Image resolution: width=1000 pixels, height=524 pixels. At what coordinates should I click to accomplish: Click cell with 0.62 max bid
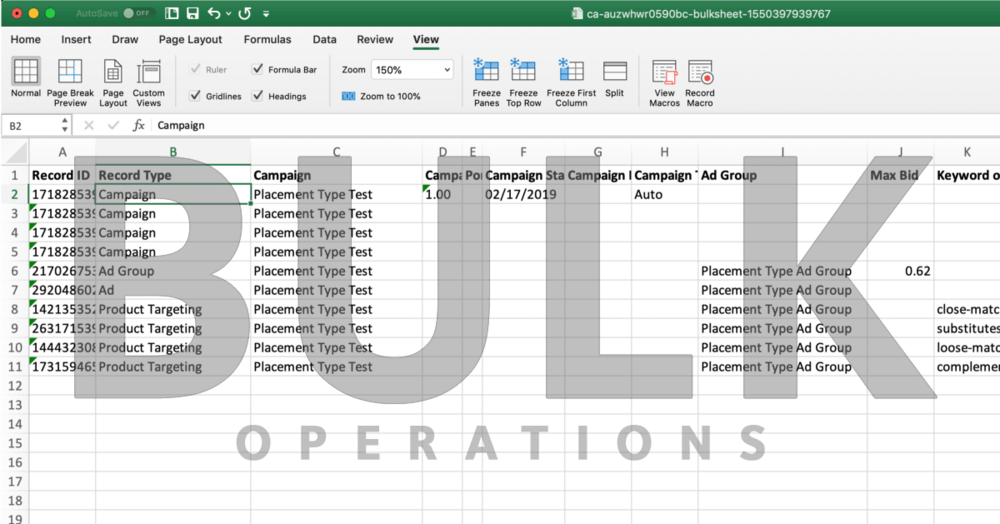[x=901, y=271]
